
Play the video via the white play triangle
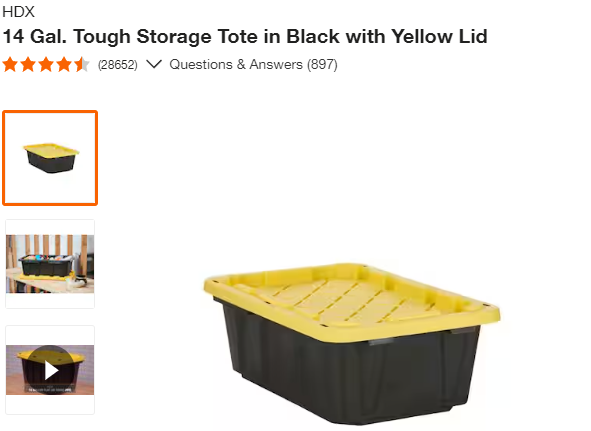click(x=51, y=370)
